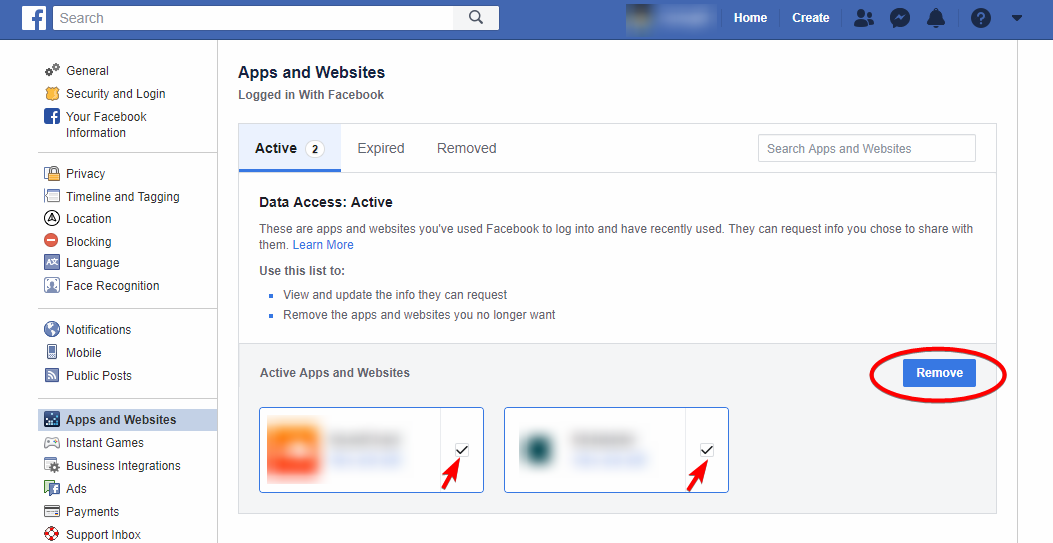The height and width of the screenshot is (543, 1053).
Task: Open the Friend Requests icon
Action: pyautogui.click(x=864, y=18)
